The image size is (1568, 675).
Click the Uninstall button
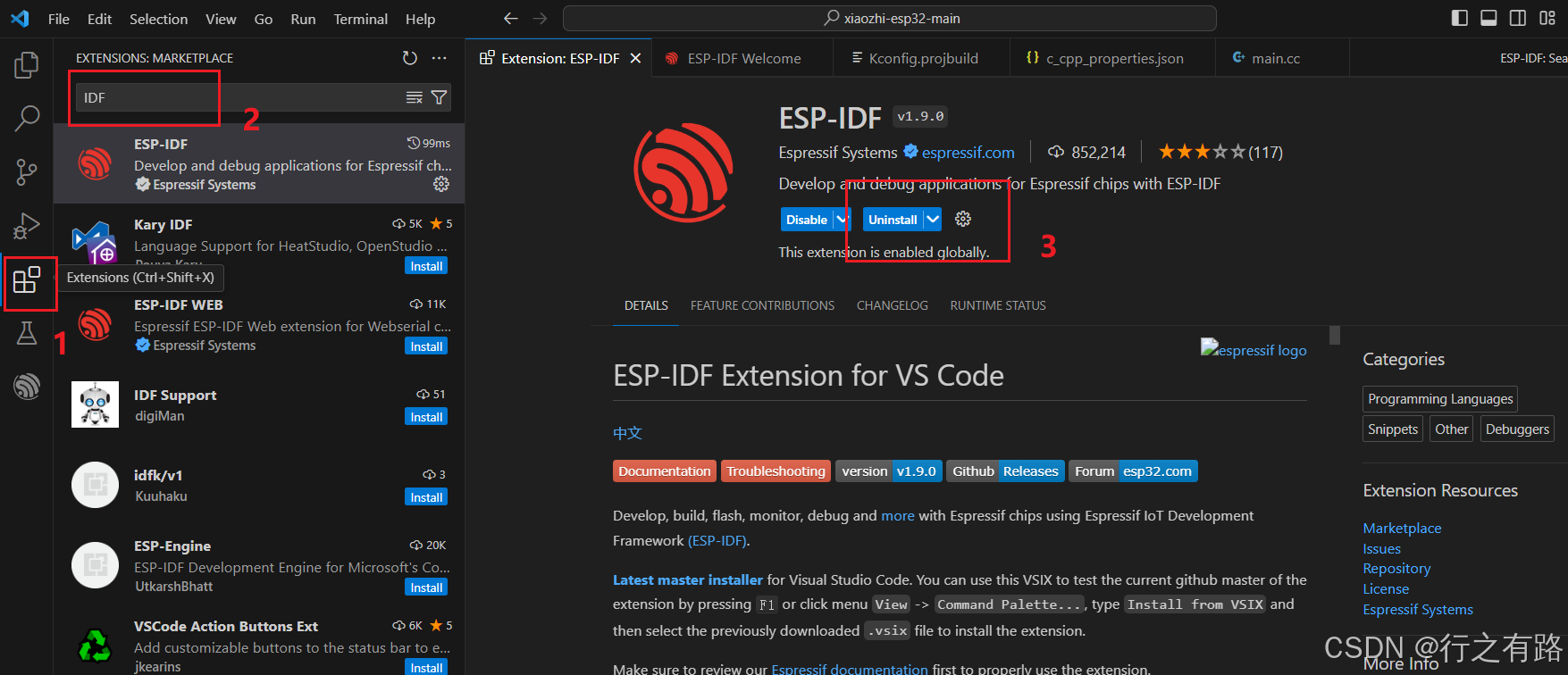click(893, 220)
